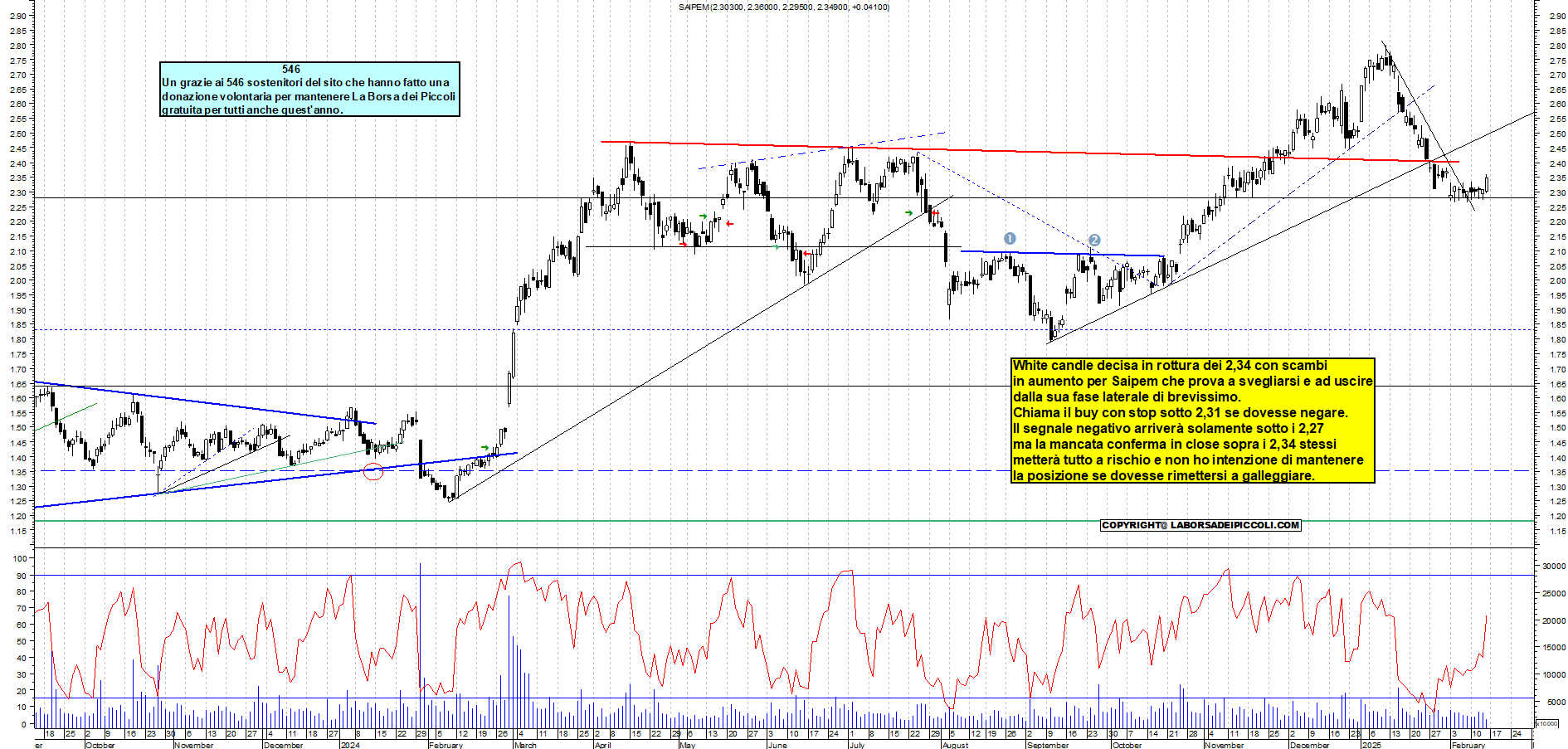Select the blue circle marker numbered 2

pos(1094,240)
